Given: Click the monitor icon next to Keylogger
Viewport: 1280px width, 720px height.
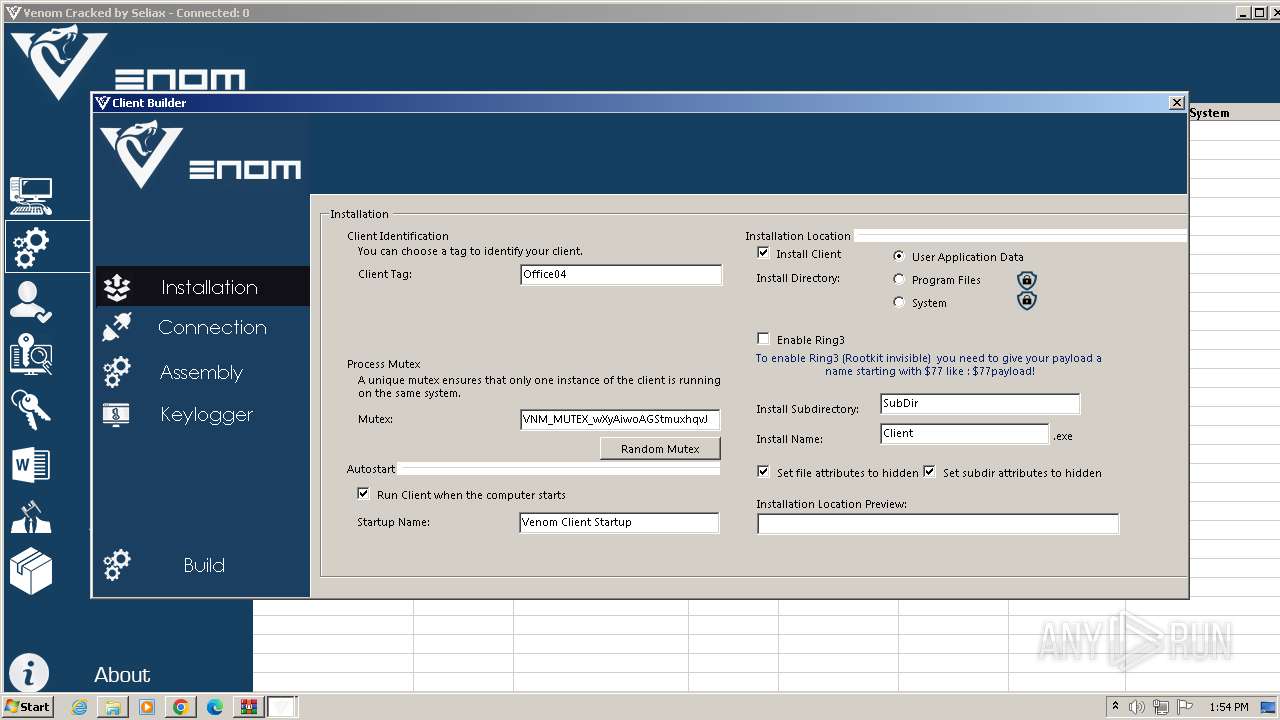Looking at the screenshot, I should pyautogui.click(x=116, y=414).
